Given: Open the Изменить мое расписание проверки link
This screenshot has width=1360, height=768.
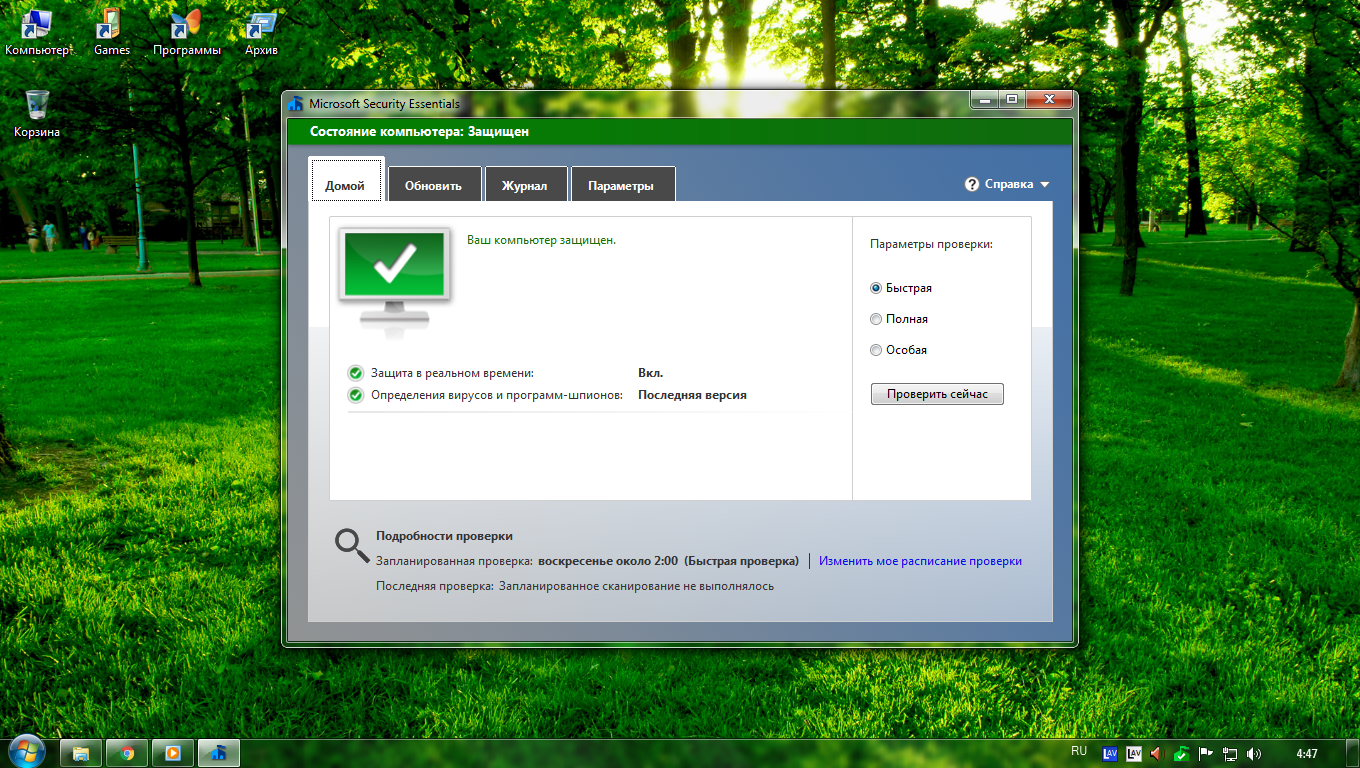Looking at the screenshot, I should click(920, 561).
